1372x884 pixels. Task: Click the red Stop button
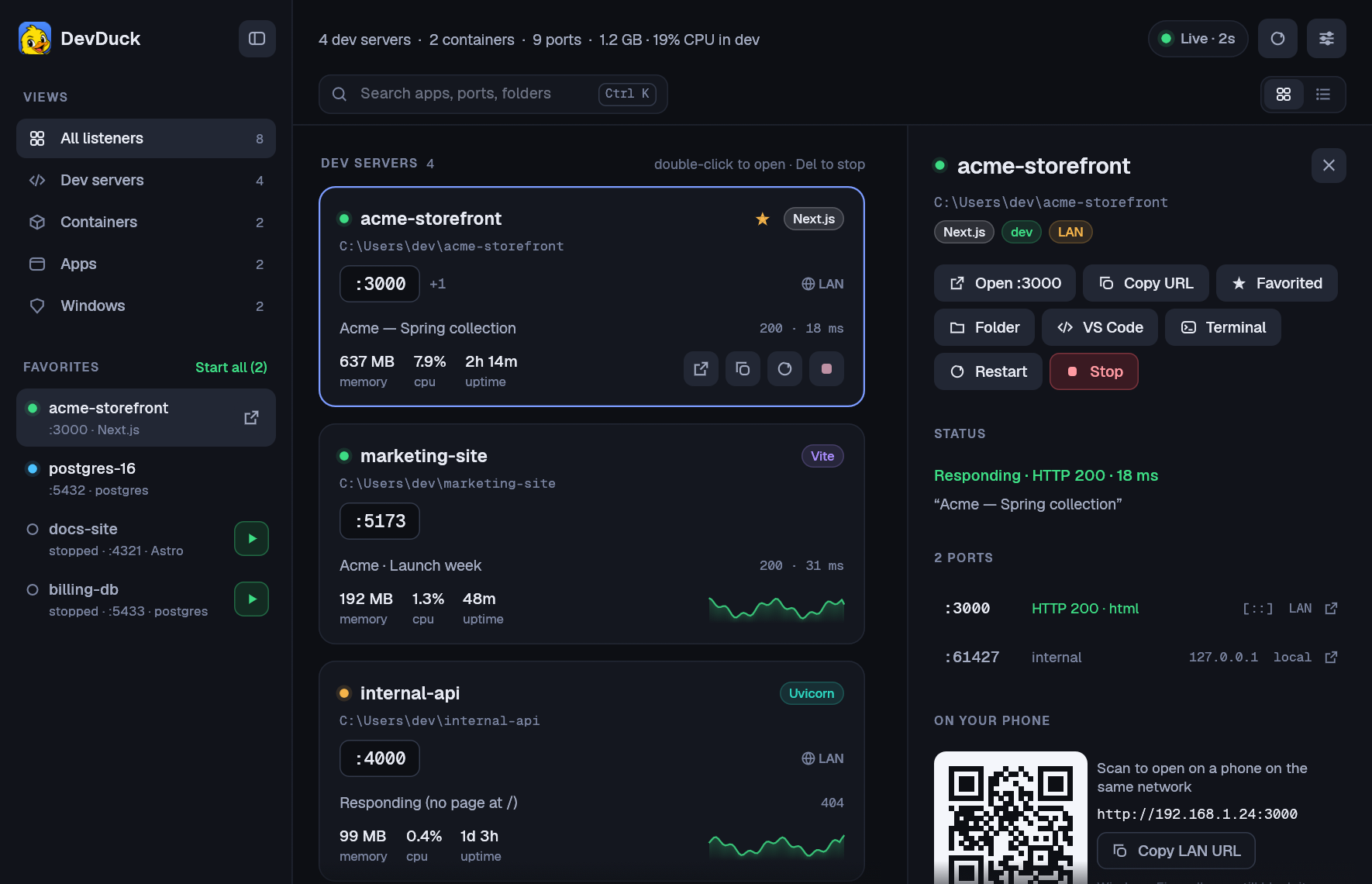tap(1094, 371)
